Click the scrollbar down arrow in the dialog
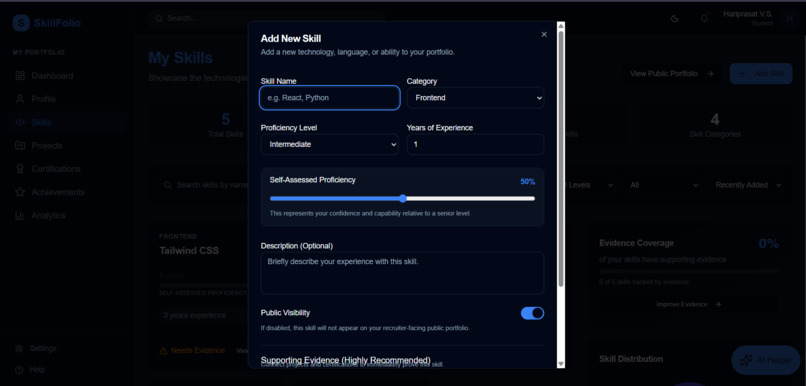Image resolution: width=806 pixels, height=386 pixels. pyautogui.click(x=561, y=364)
